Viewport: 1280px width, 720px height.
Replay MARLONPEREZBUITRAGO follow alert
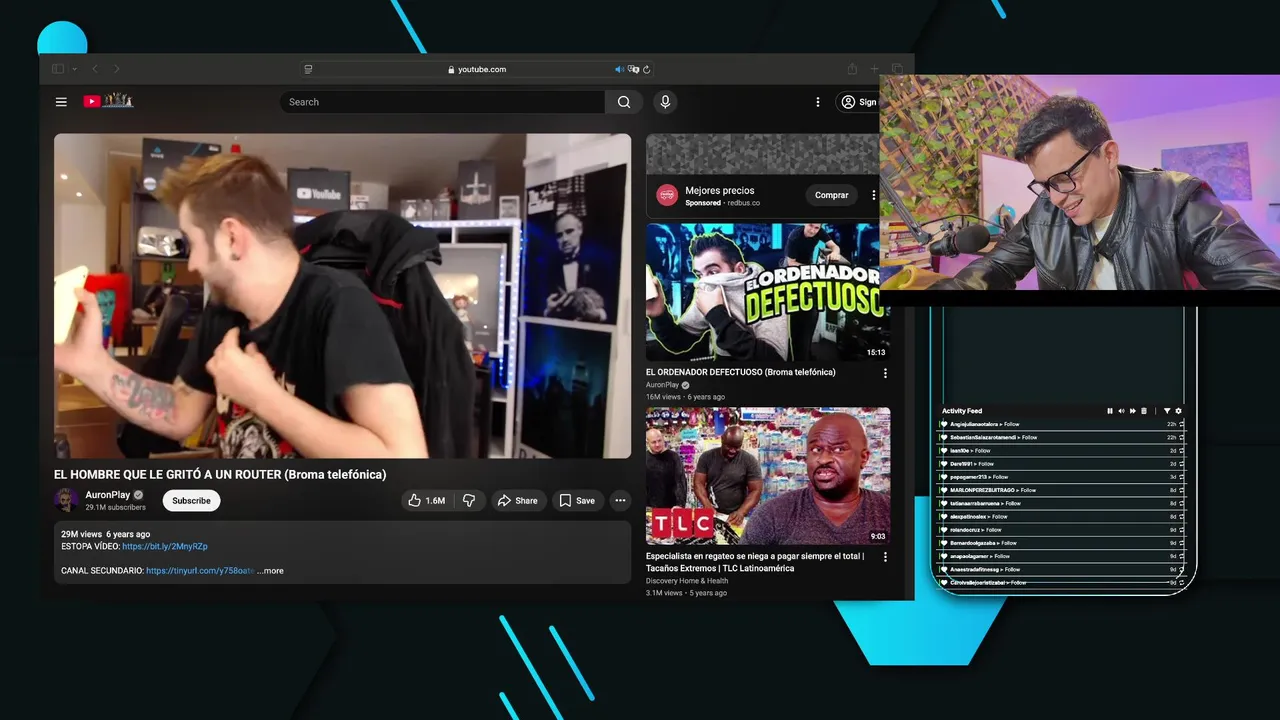click(x=1182, y=490)
